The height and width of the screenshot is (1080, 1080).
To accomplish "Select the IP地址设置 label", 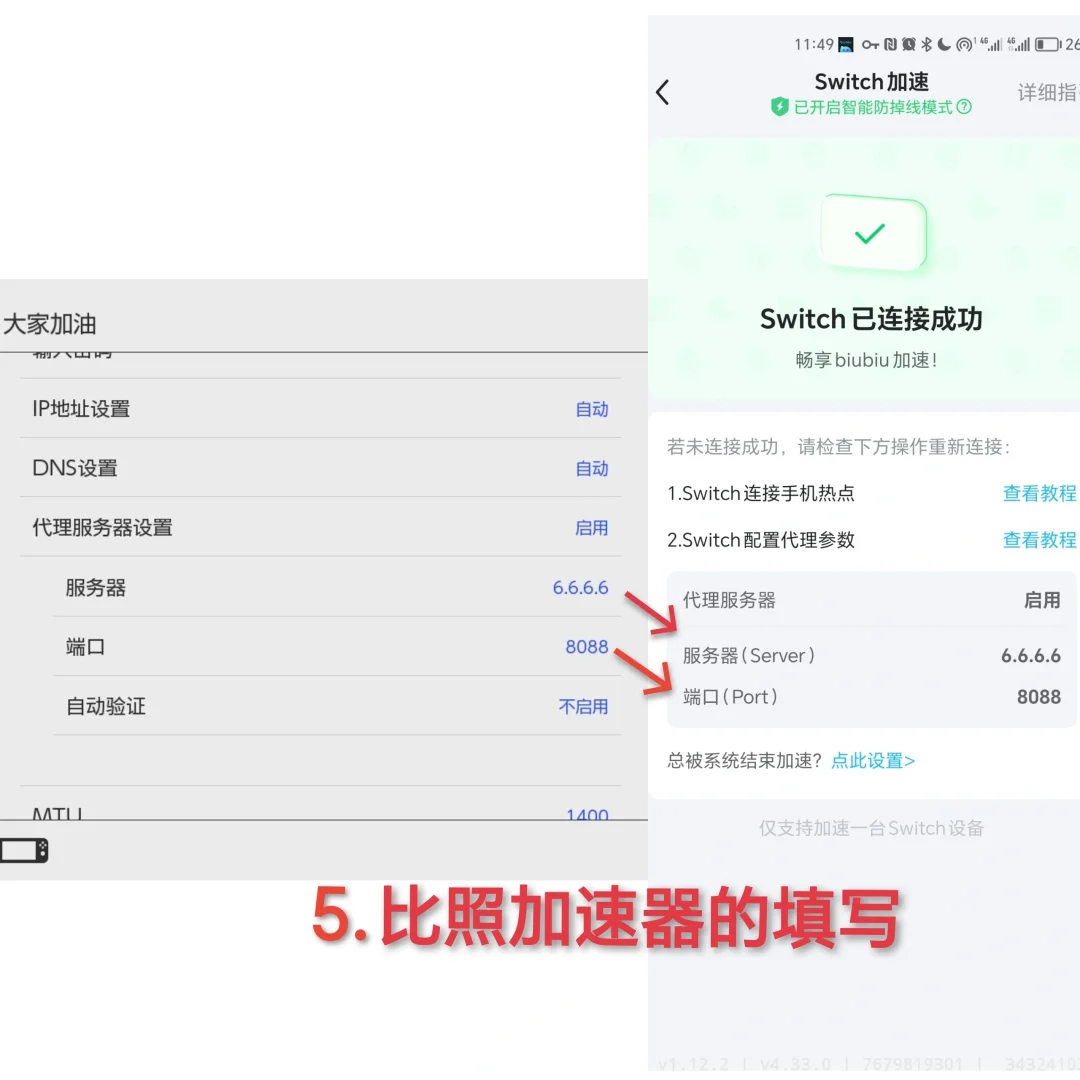I will pos(81,408).
